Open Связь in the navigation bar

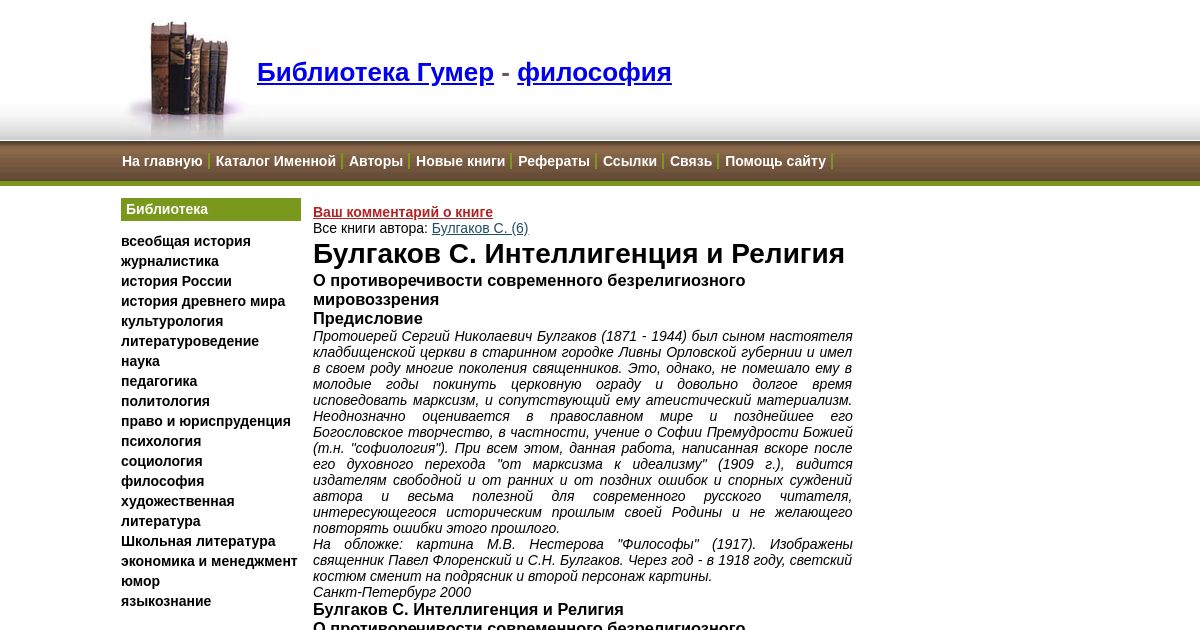691,161
